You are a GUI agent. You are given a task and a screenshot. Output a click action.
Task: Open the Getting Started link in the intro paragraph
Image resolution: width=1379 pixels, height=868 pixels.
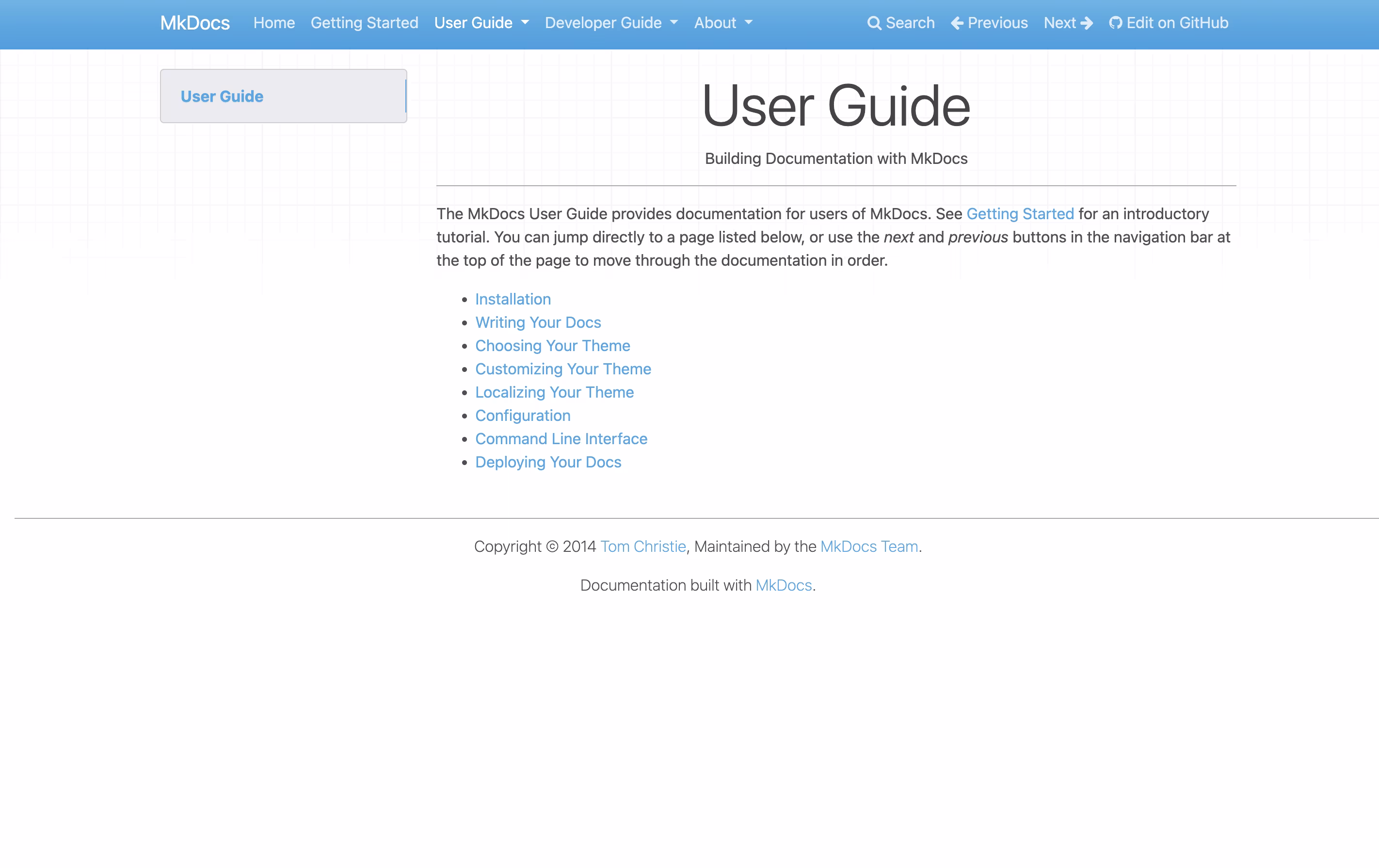tap(1020, 213)
